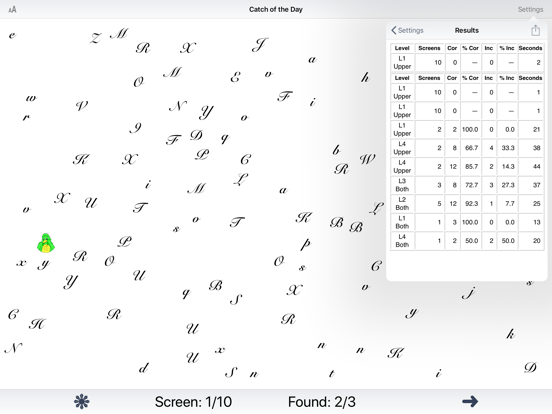
Task: Open Settings from the top bar
Action: coord(530,10)
